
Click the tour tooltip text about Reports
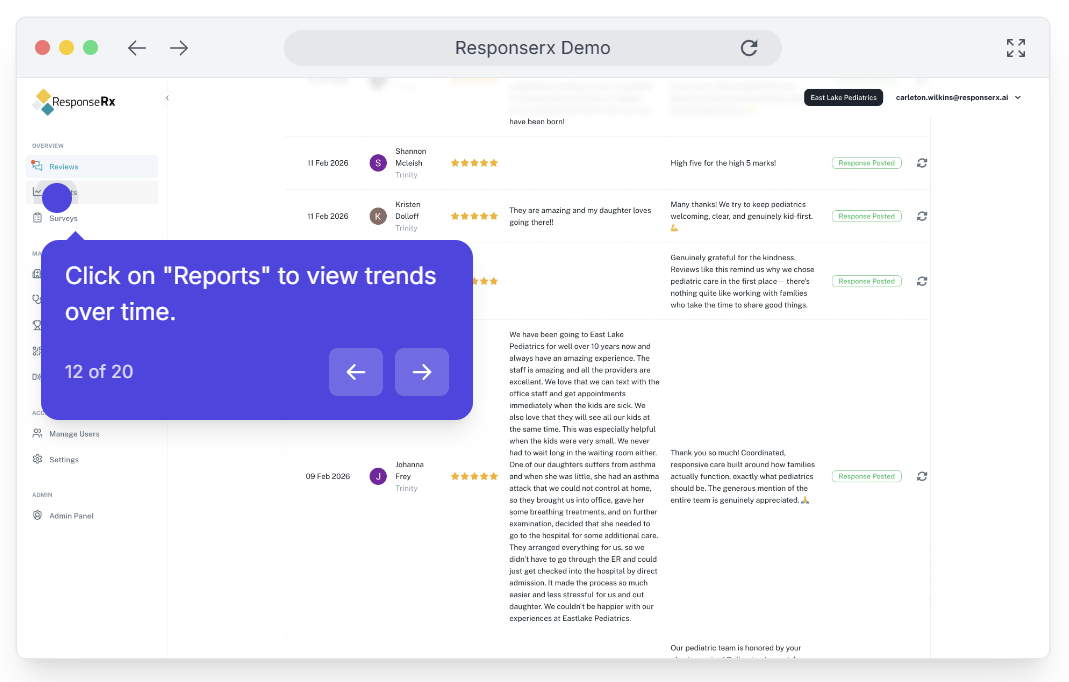coord(250,294)
